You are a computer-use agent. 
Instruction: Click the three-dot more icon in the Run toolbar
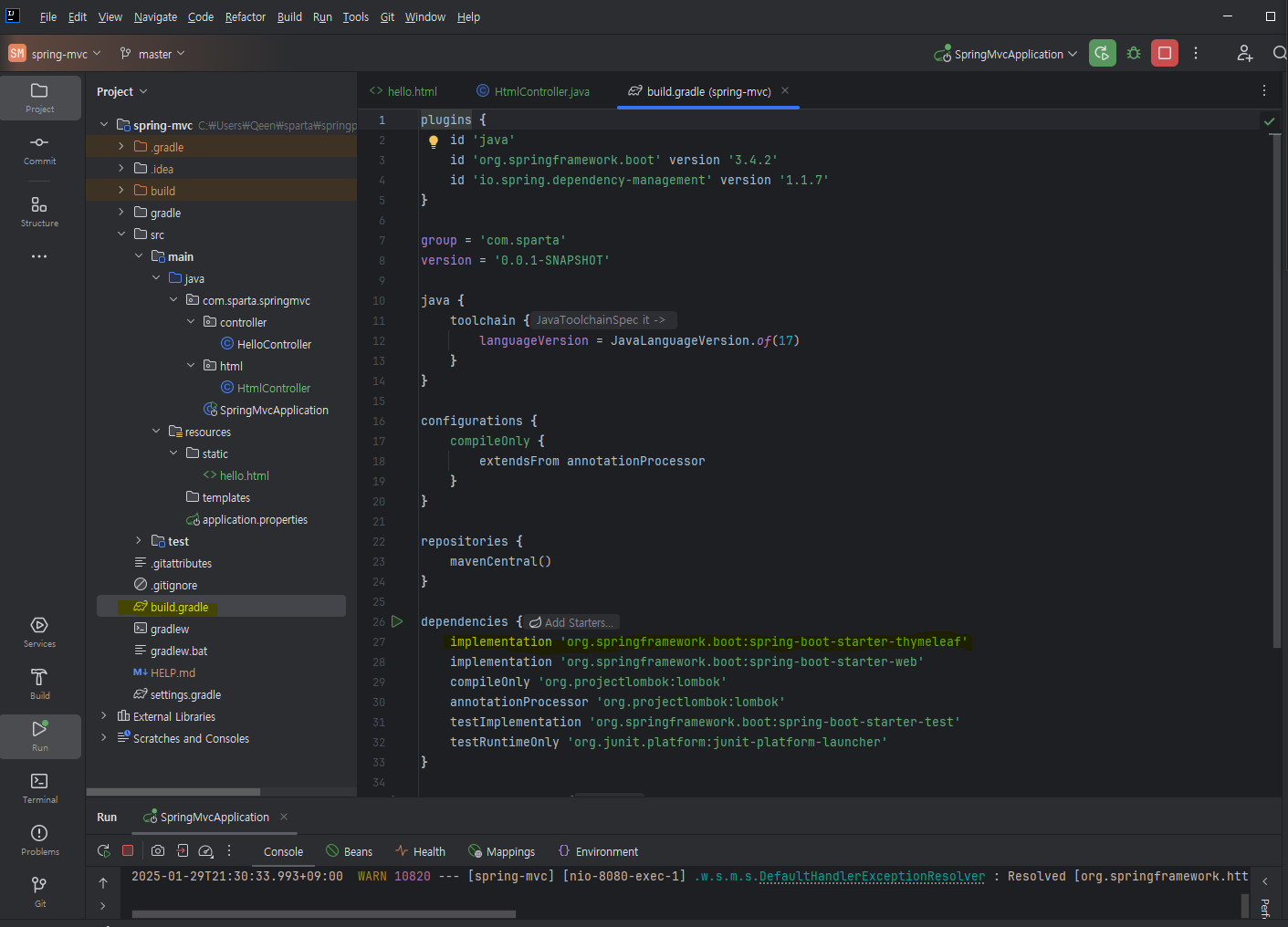click(x=229, y=850)
